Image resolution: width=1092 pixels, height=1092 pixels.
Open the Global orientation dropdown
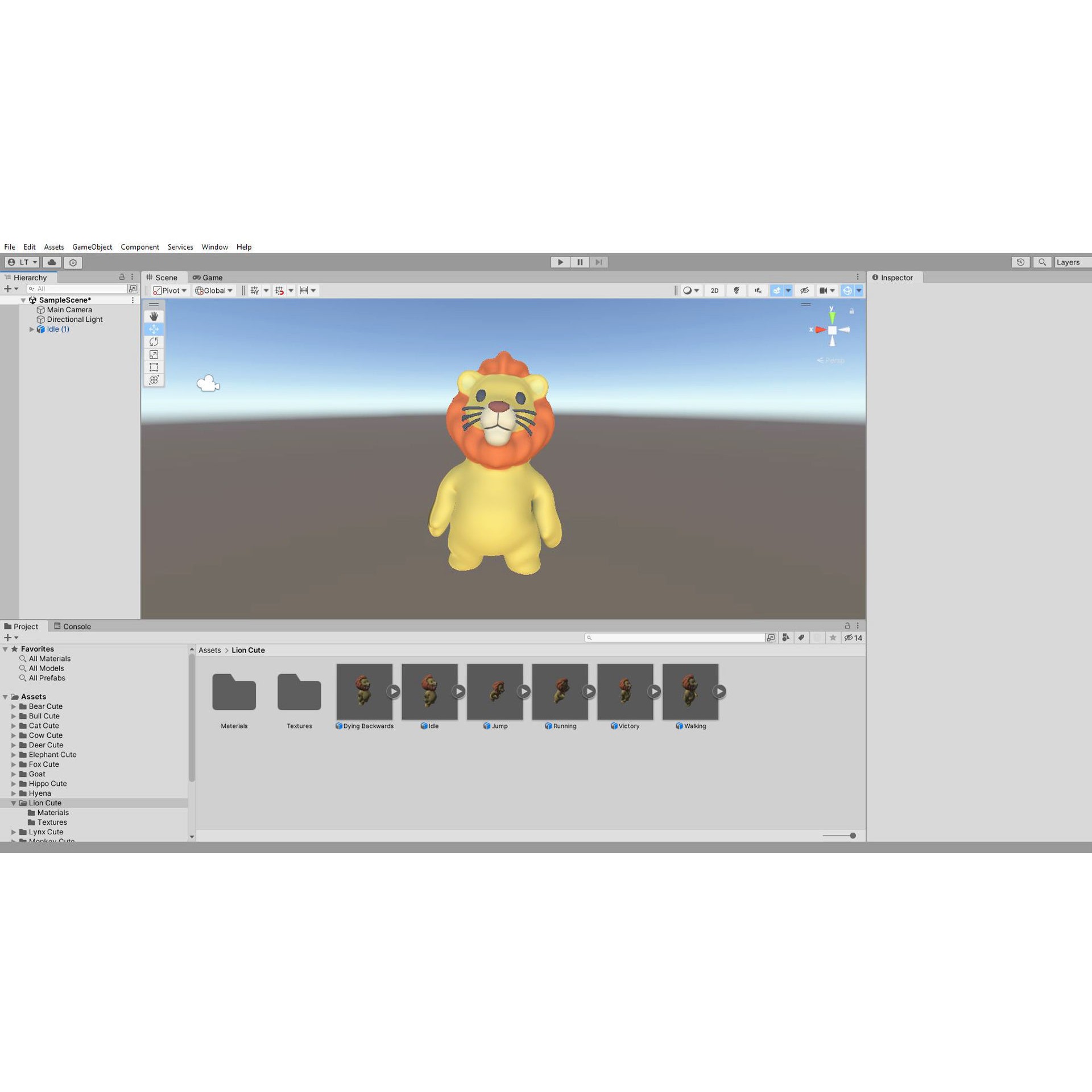213,291
